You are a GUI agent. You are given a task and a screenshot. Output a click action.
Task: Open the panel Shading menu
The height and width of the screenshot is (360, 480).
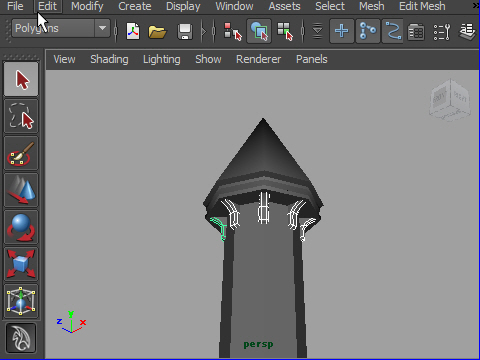[x=109, y=59]
